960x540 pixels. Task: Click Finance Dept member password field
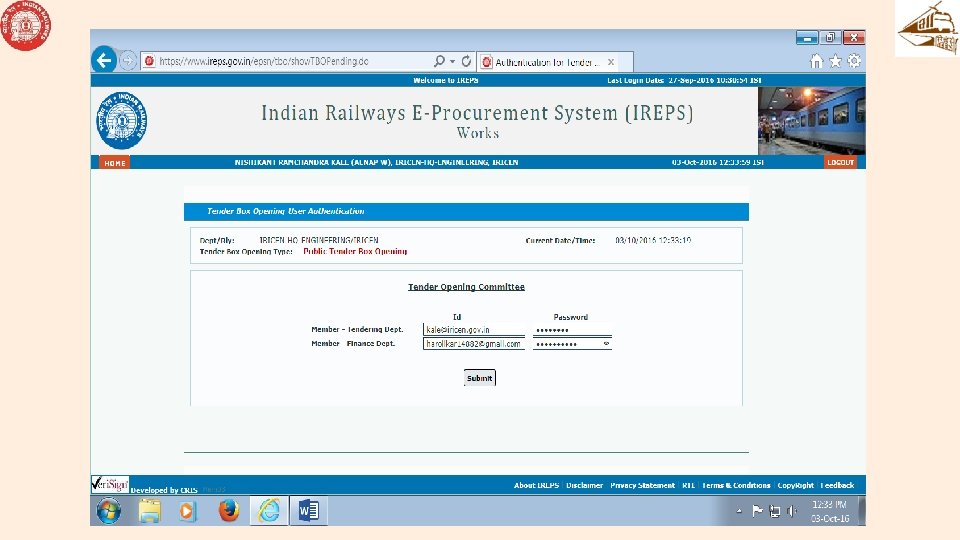coord(572,343)
